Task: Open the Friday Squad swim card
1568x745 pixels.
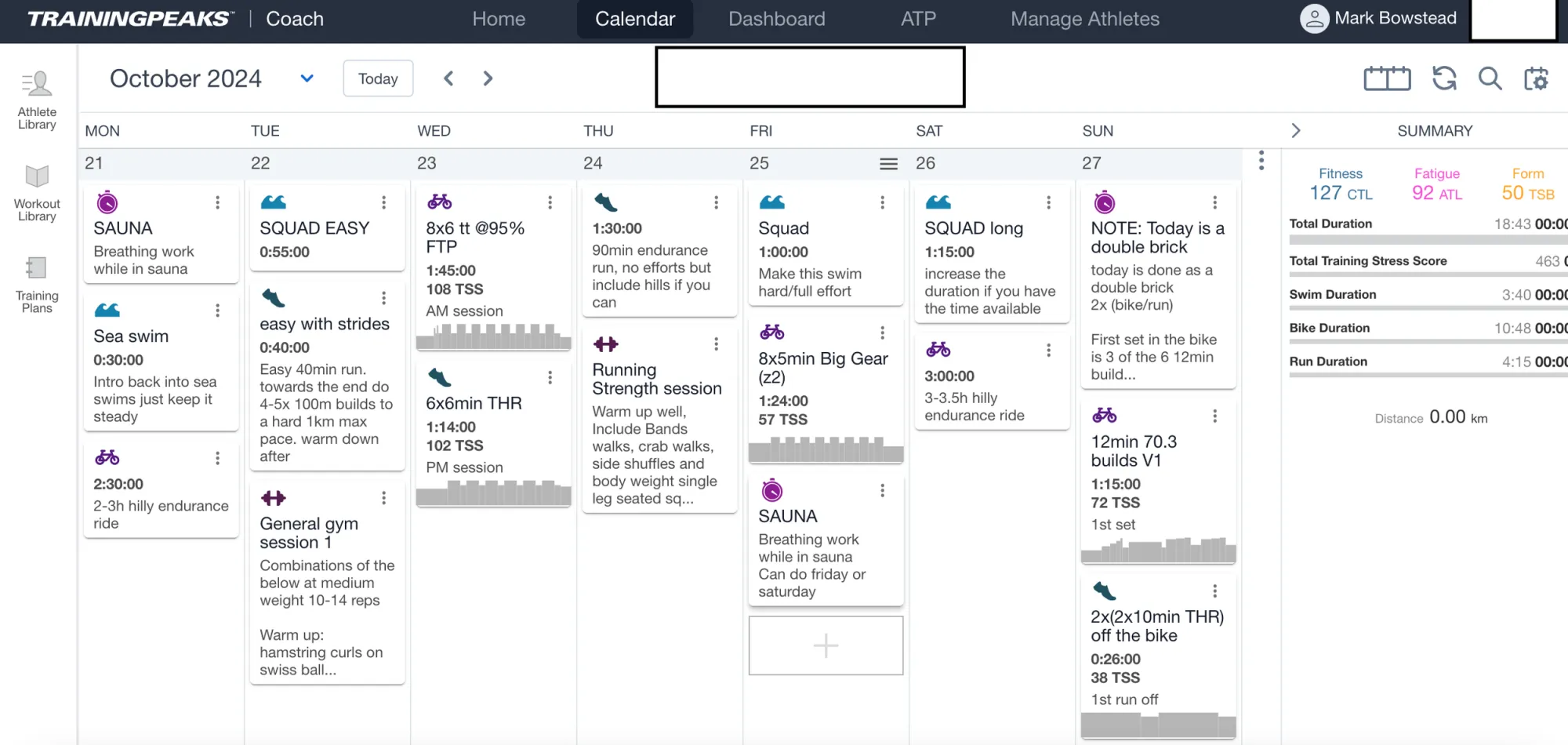Action: coord(826,246)
